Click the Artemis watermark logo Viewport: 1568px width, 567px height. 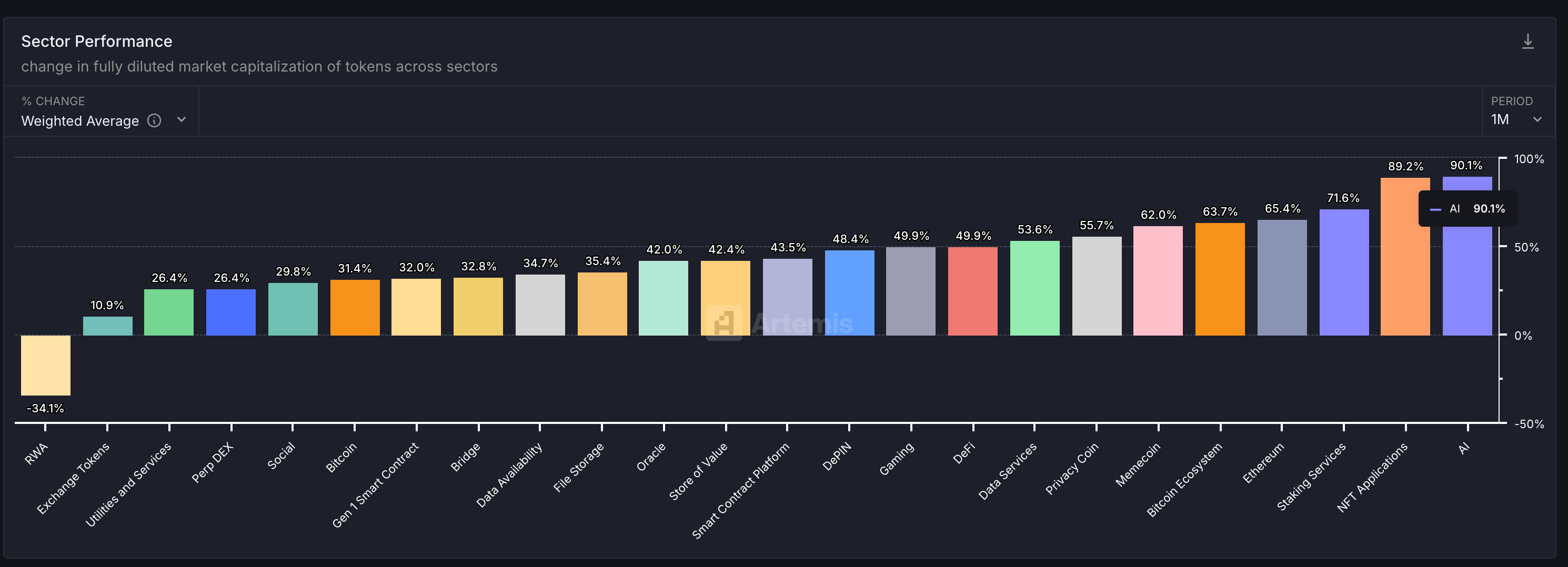tap(780, 323)
